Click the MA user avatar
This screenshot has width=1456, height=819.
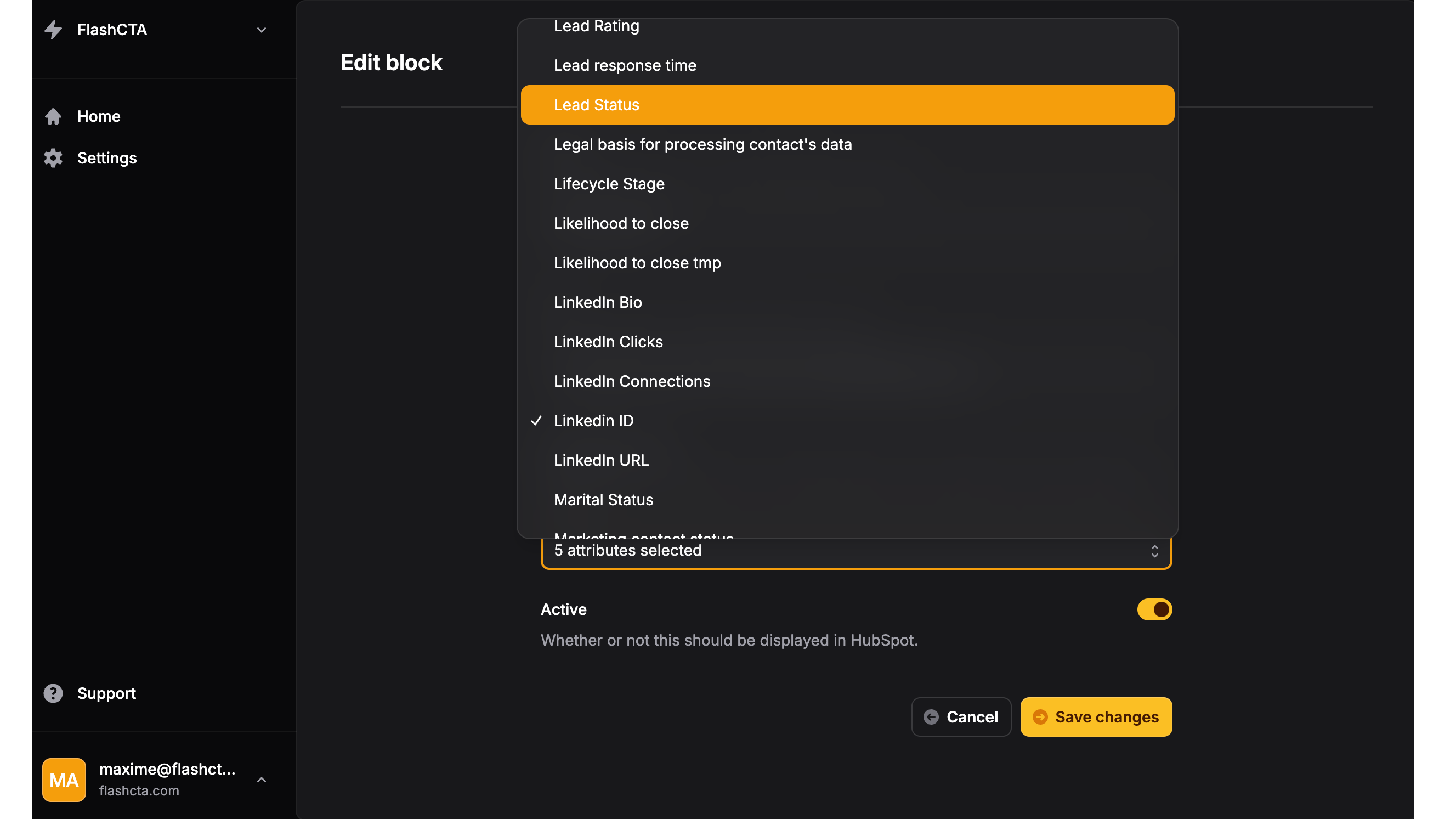pos(64,780)
